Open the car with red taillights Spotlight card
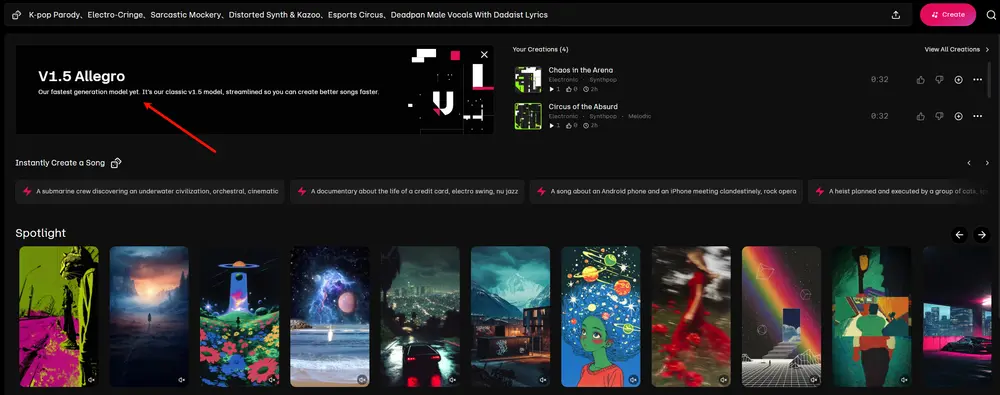 [420, 317]
